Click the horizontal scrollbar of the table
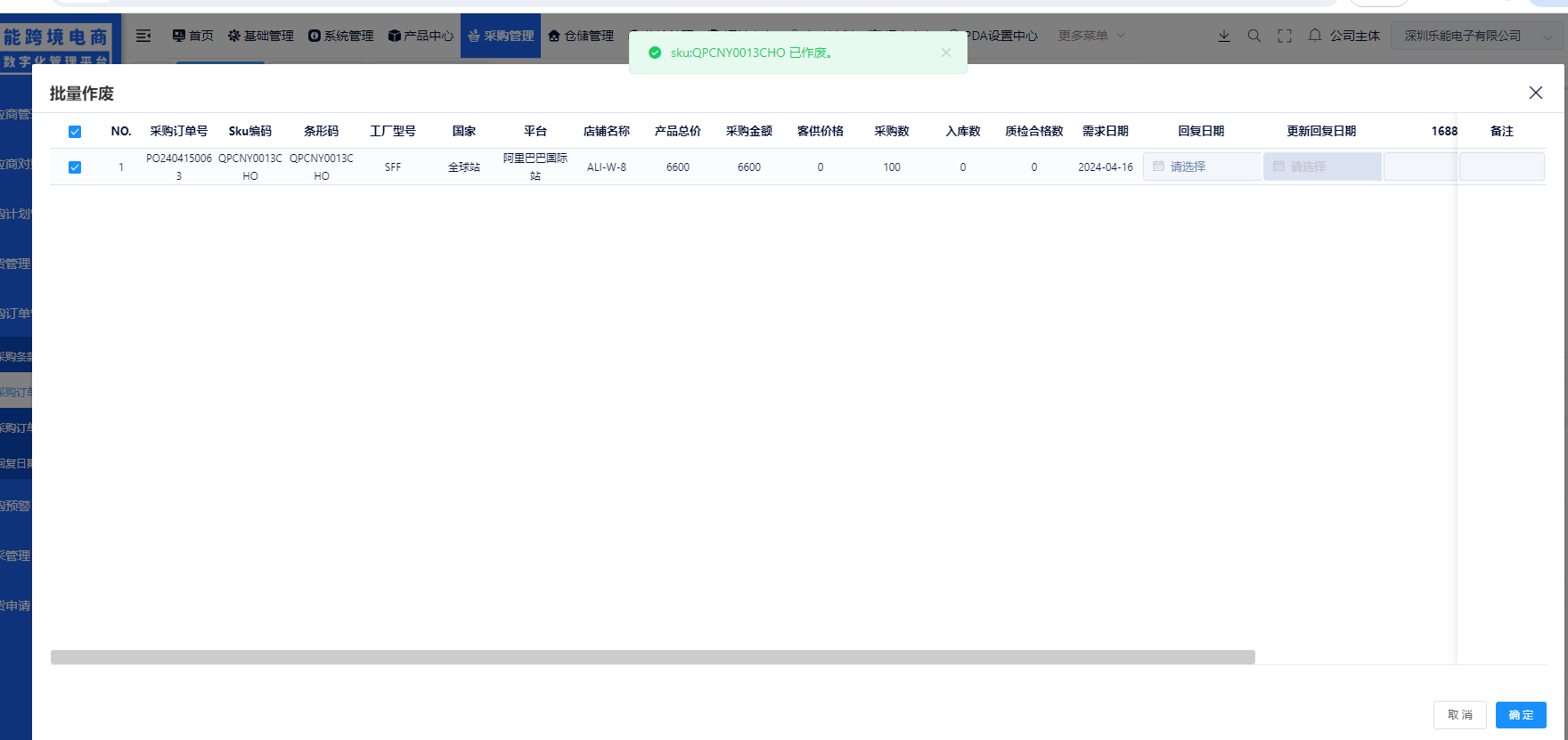1568x740 pixels. pyautogui.click(x=653, y=657)
